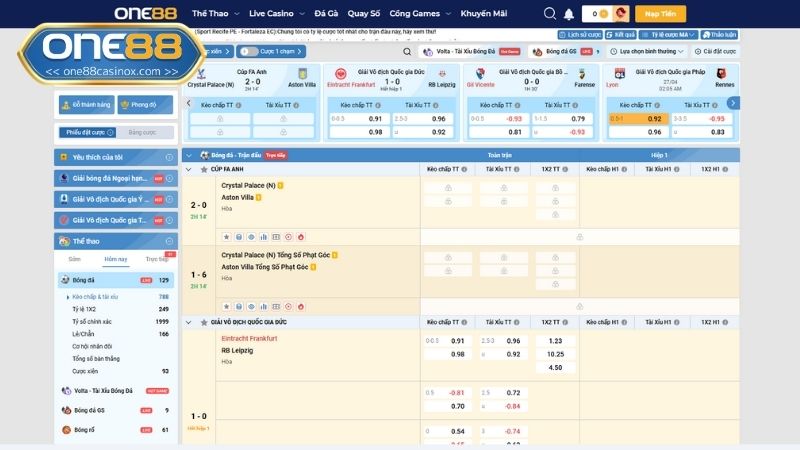Screen dimensions: 800x450
Task: Open the notifications bell
Action: click(x=569, y=14)
